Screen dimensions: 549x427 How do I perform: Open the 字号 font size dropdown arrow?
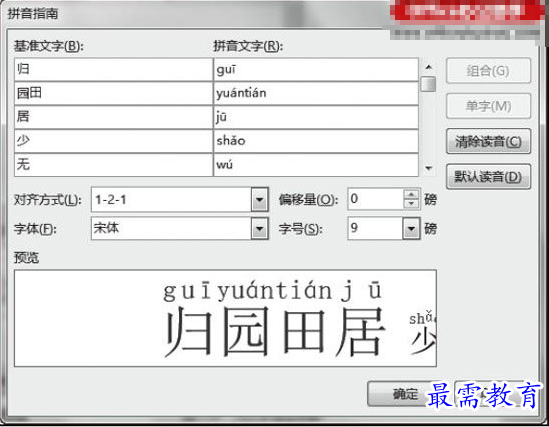click(411, 229)
